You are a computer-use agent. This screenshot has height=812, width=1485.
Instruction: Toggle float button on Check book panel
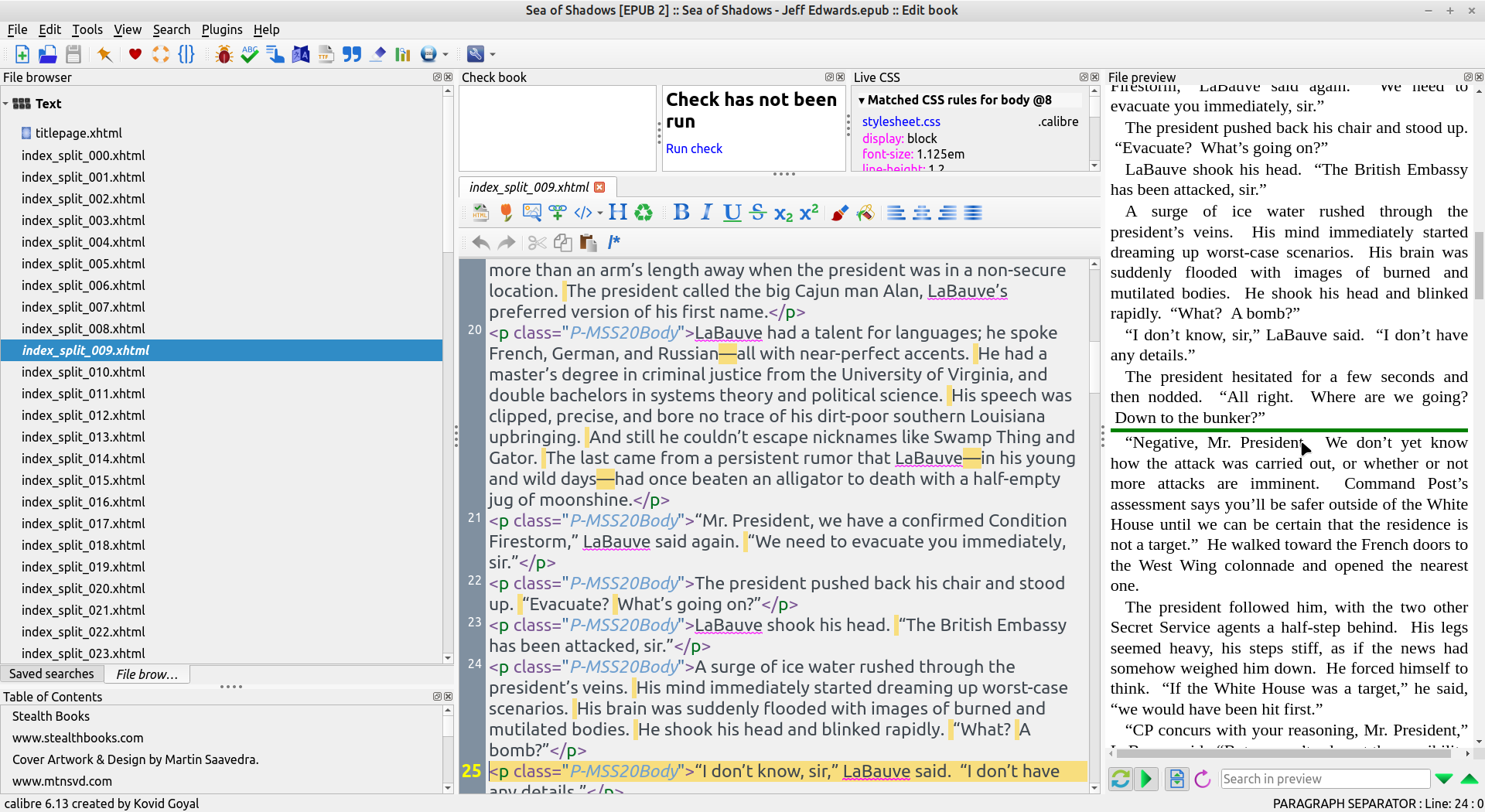tap(829, 77)
